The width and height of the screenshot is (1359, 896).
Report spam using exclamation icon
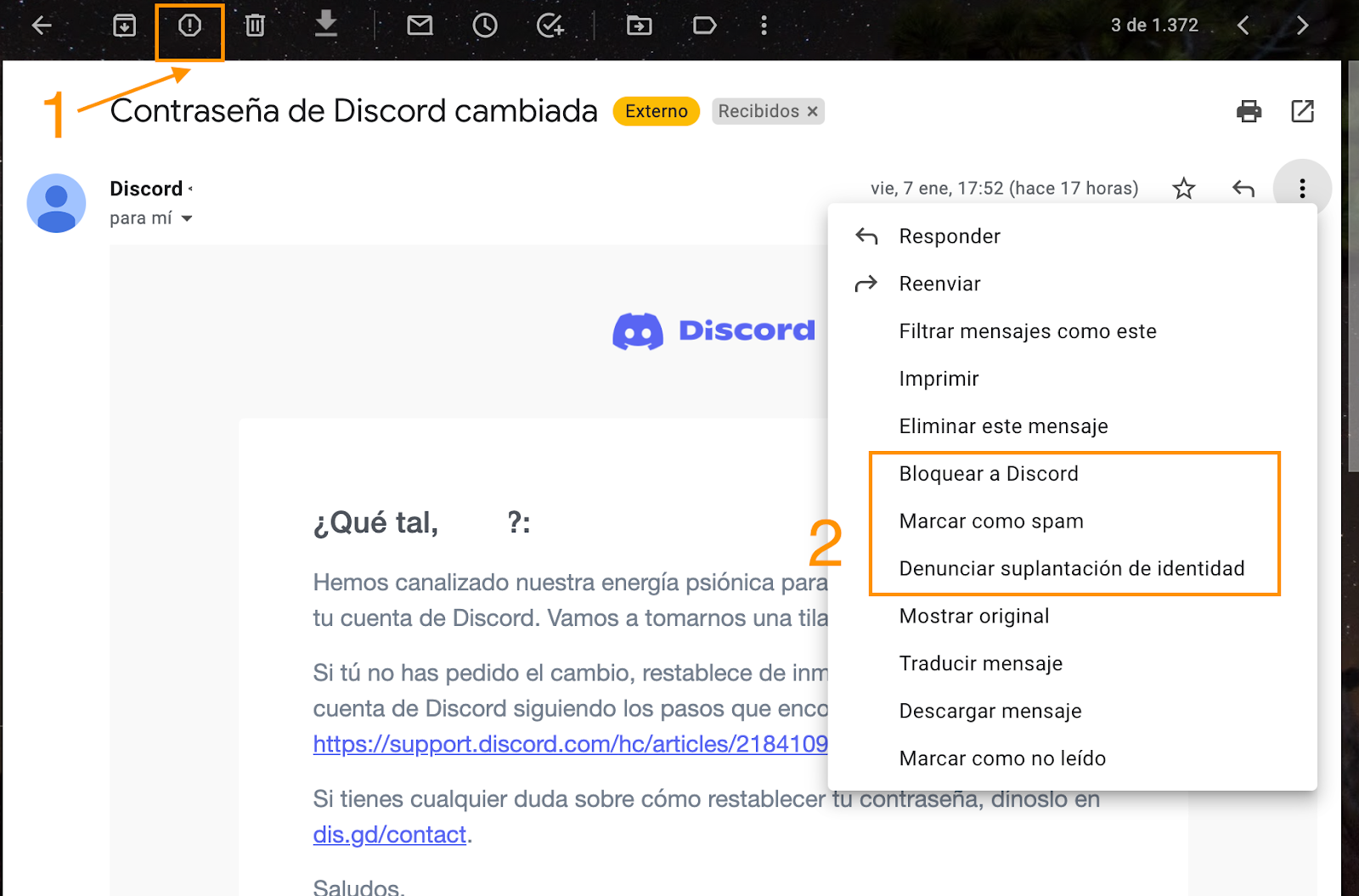coord(189,25)
